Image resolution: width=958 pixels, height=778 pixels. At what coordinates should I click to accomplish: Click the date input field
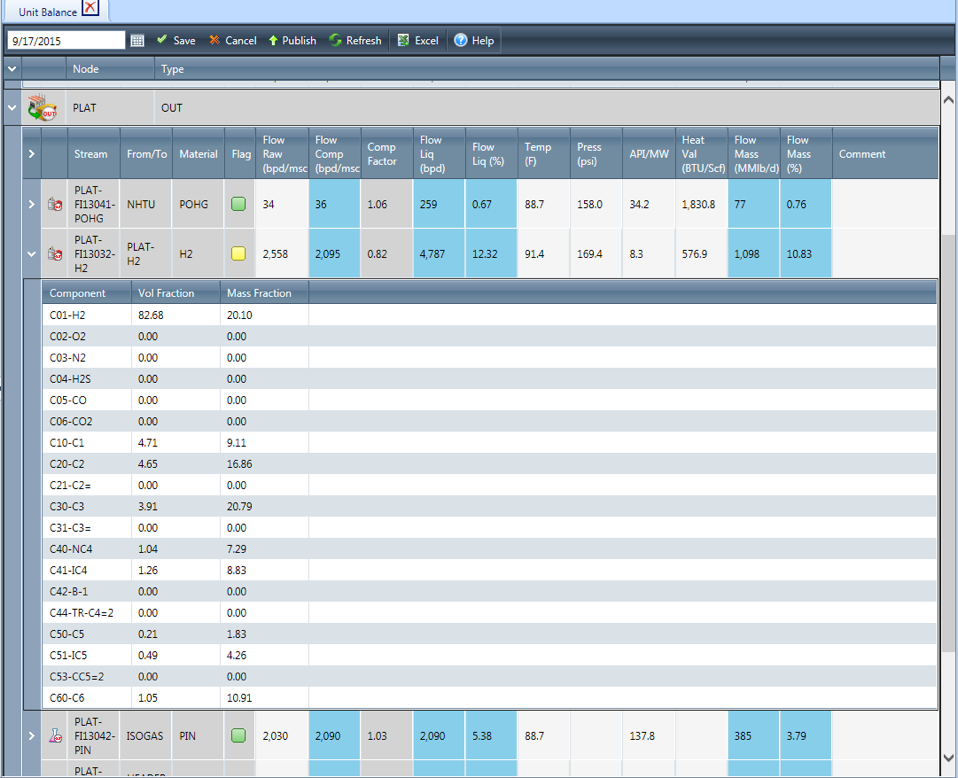(66, 41)
